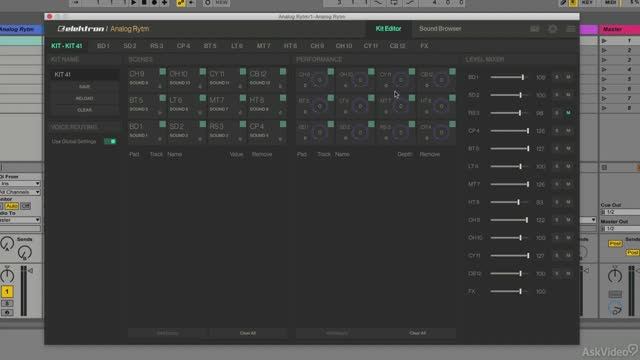Click the keyboard icon in plugin header
This screenshot has width=640, height=360.
tap(535, 29)
